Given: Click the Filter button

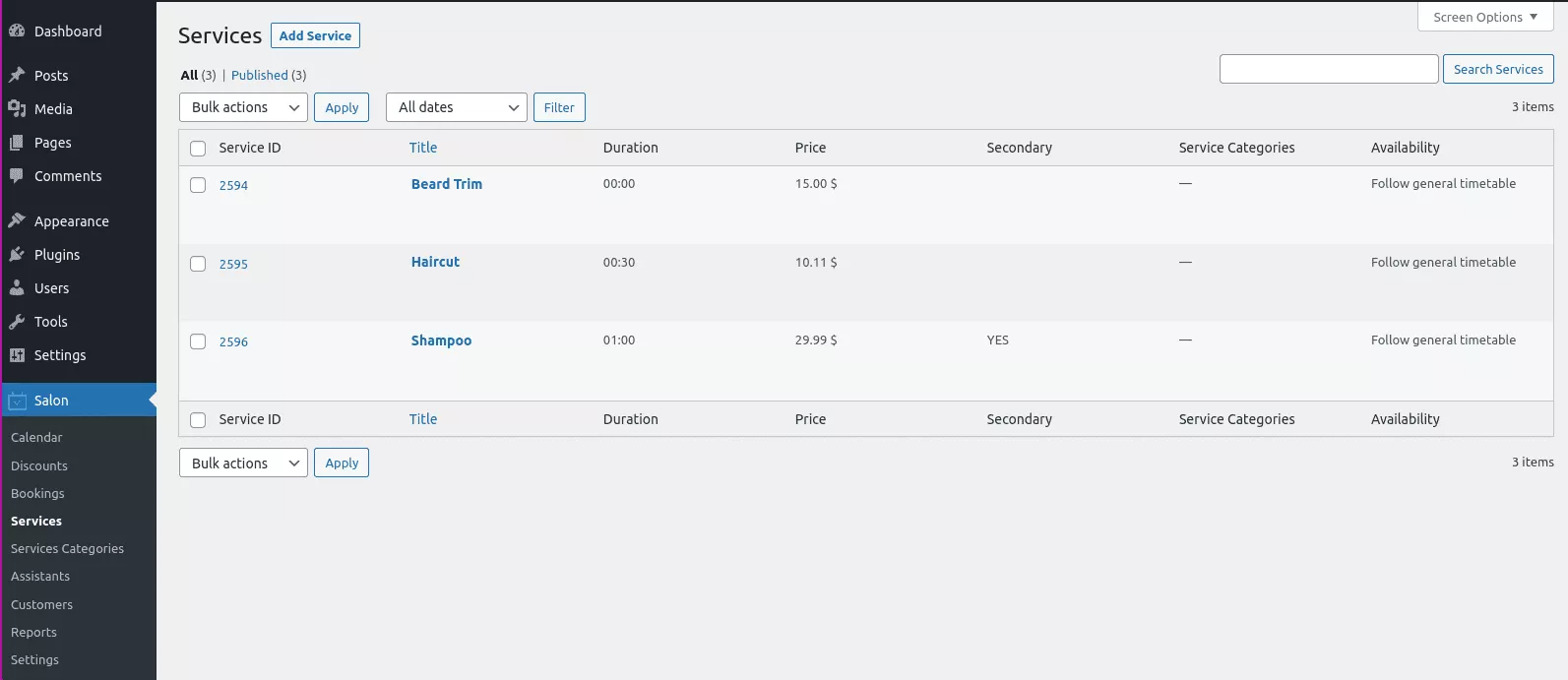Looking at the screenshot, I should click(559, 107).
